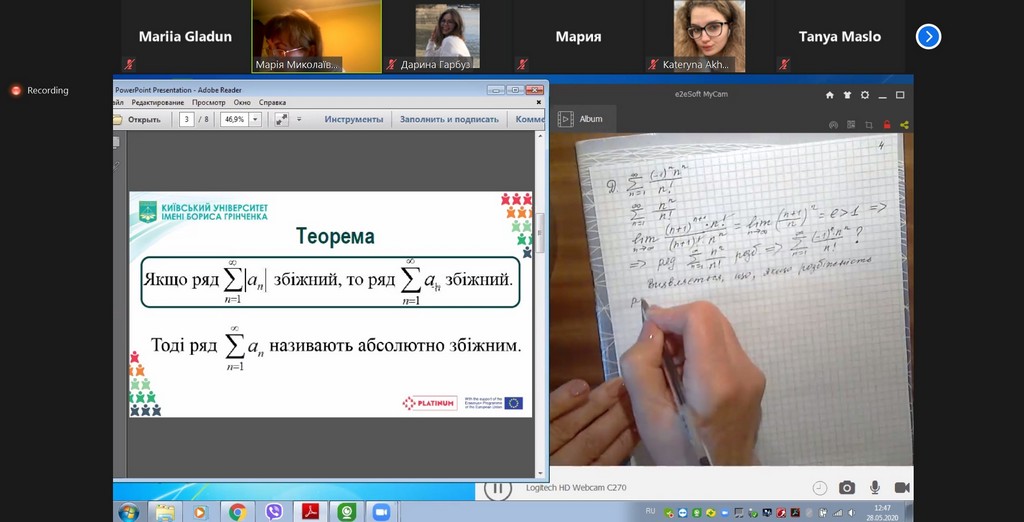Screen dimensions: 1024x522
Task: Expand the toolbar options small arrow
Action: pyautogui.click(x=298, y=119)
